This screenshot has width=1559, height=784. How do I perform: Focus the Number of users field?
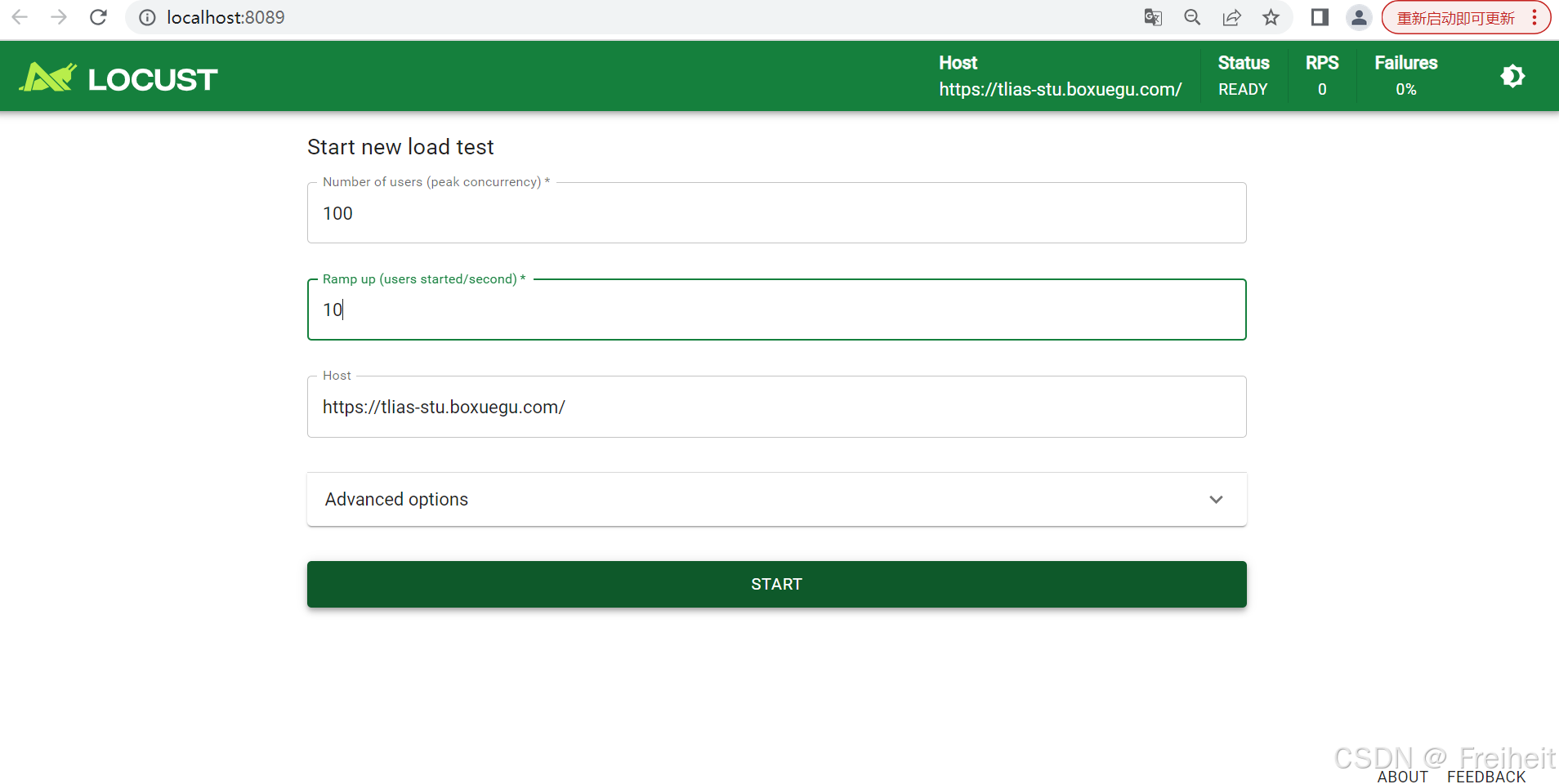[x=776, y=213]
